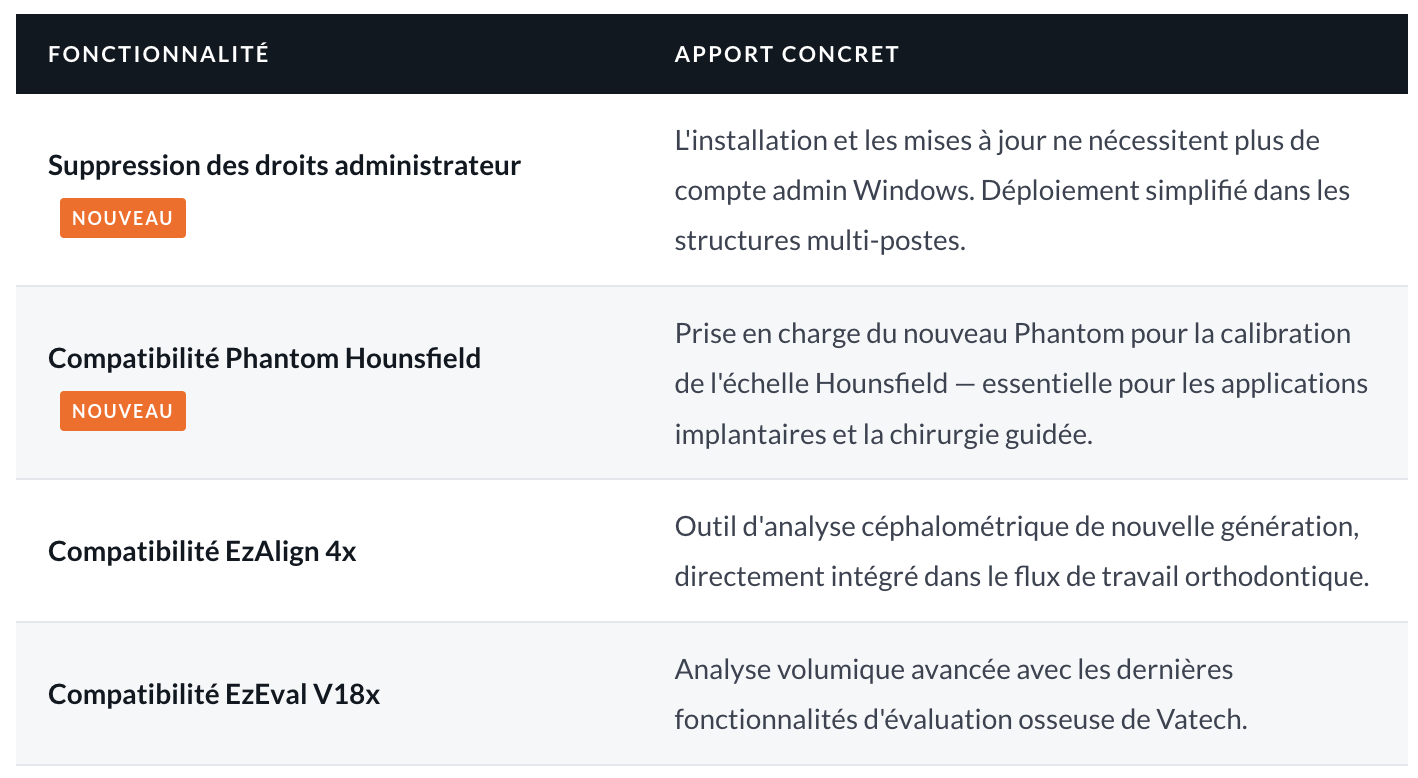Select the "Suppression des droits administrateur" feature title
This screenshot has height=778, width=1418.
coord(284,165)
